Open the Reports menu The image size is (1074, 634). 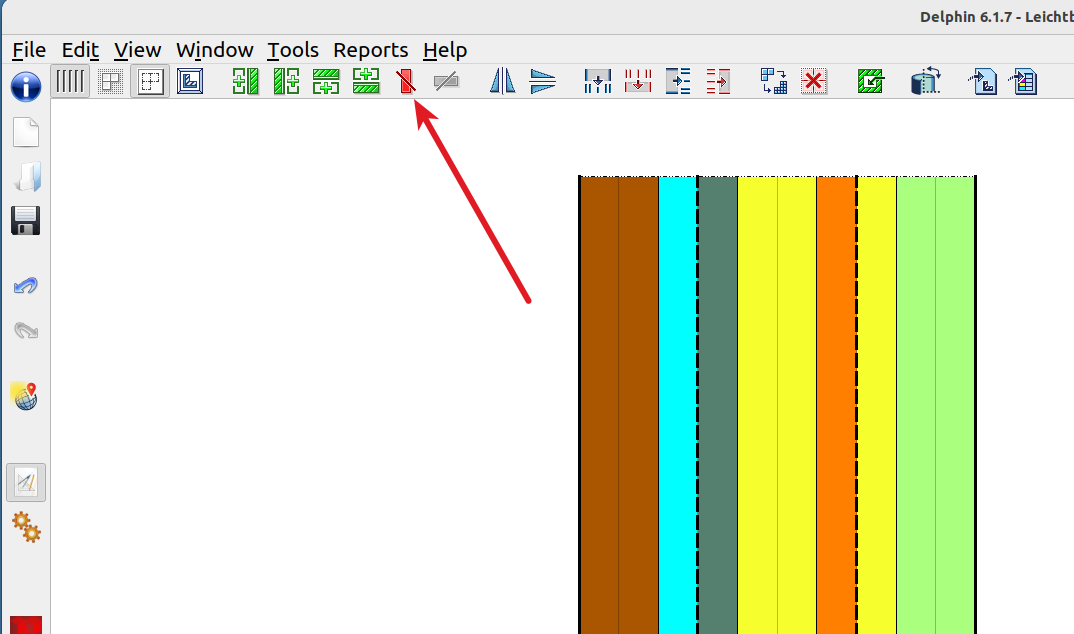click(x=371, y=50)
